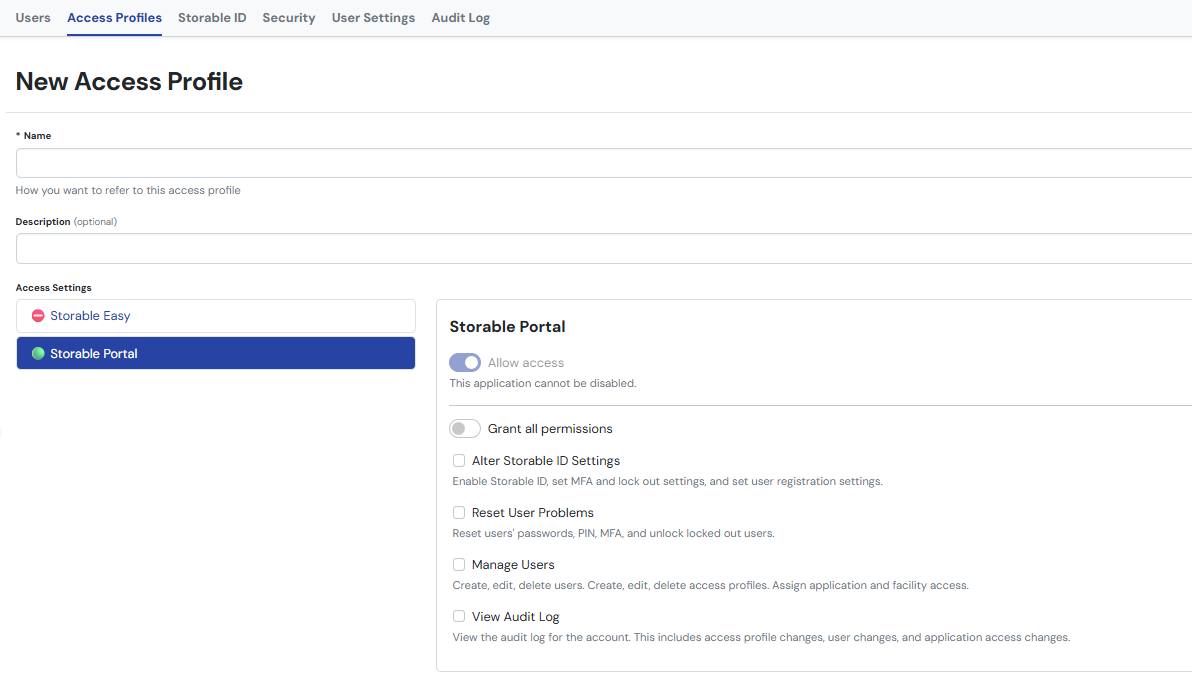
Task: Select the Storable Easy list entry text
Action: coord(90,316)
